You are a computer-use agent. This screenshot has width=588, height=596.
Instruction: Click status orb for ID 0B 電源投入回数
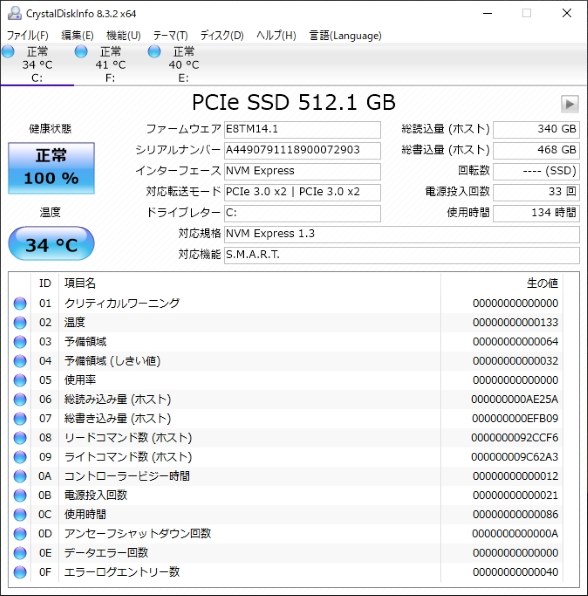(20, 495)
